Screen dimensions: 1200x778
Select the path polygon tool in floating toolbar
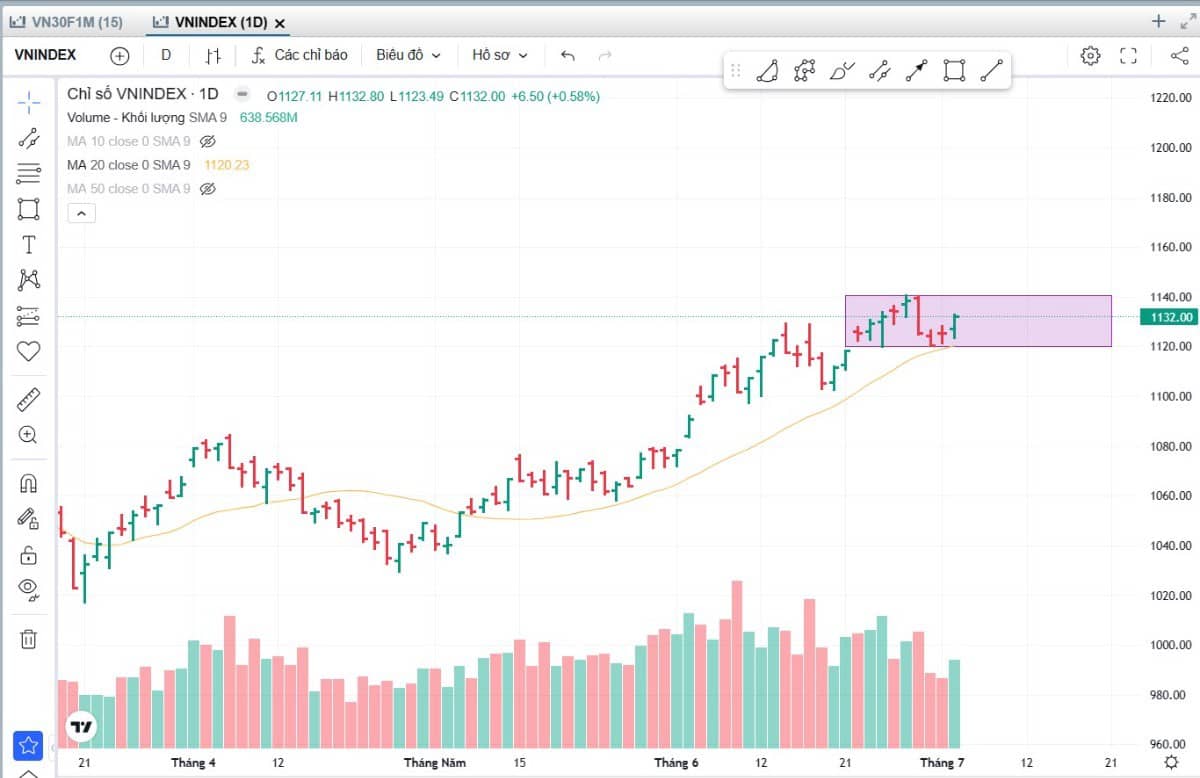pyautogui.click(x=804, y=70)
